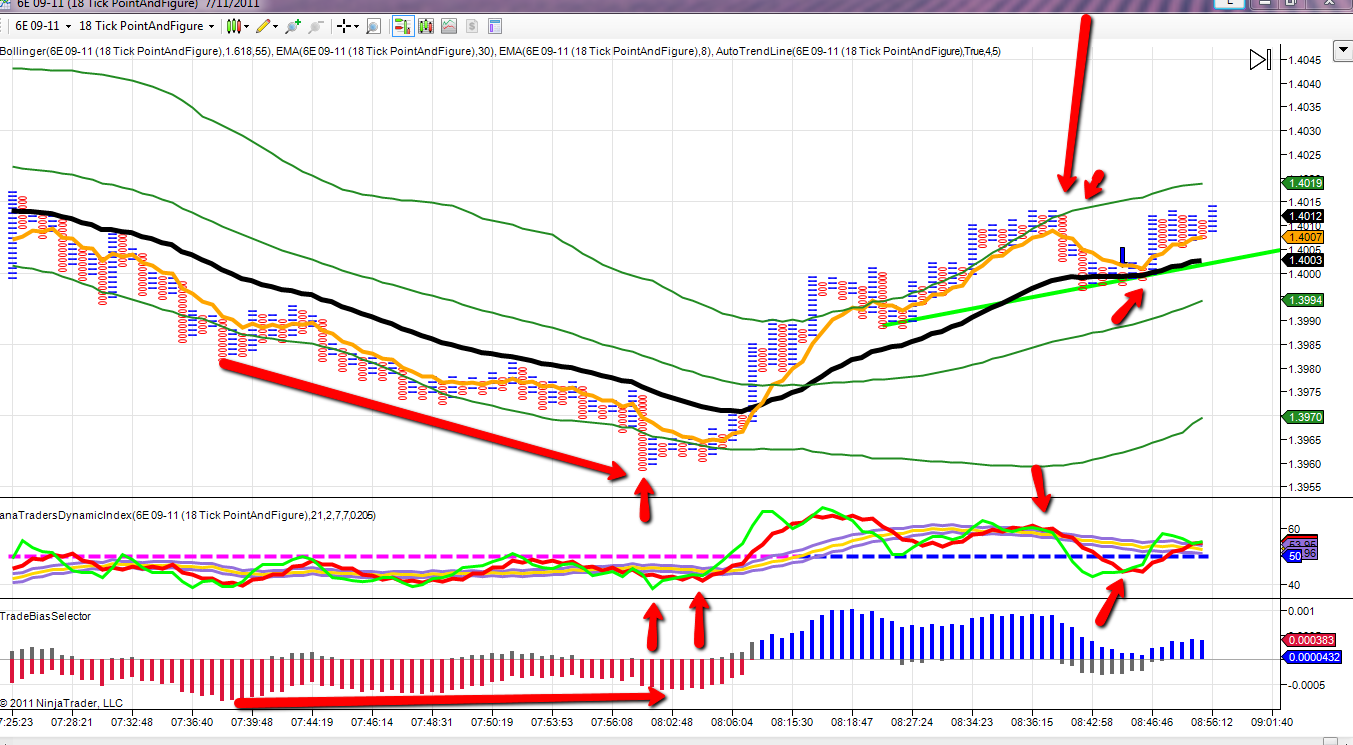The height and width of the screenshot is (745, 1353).
Task: Click the 08:27:24 time axis label
Action: 911,722
